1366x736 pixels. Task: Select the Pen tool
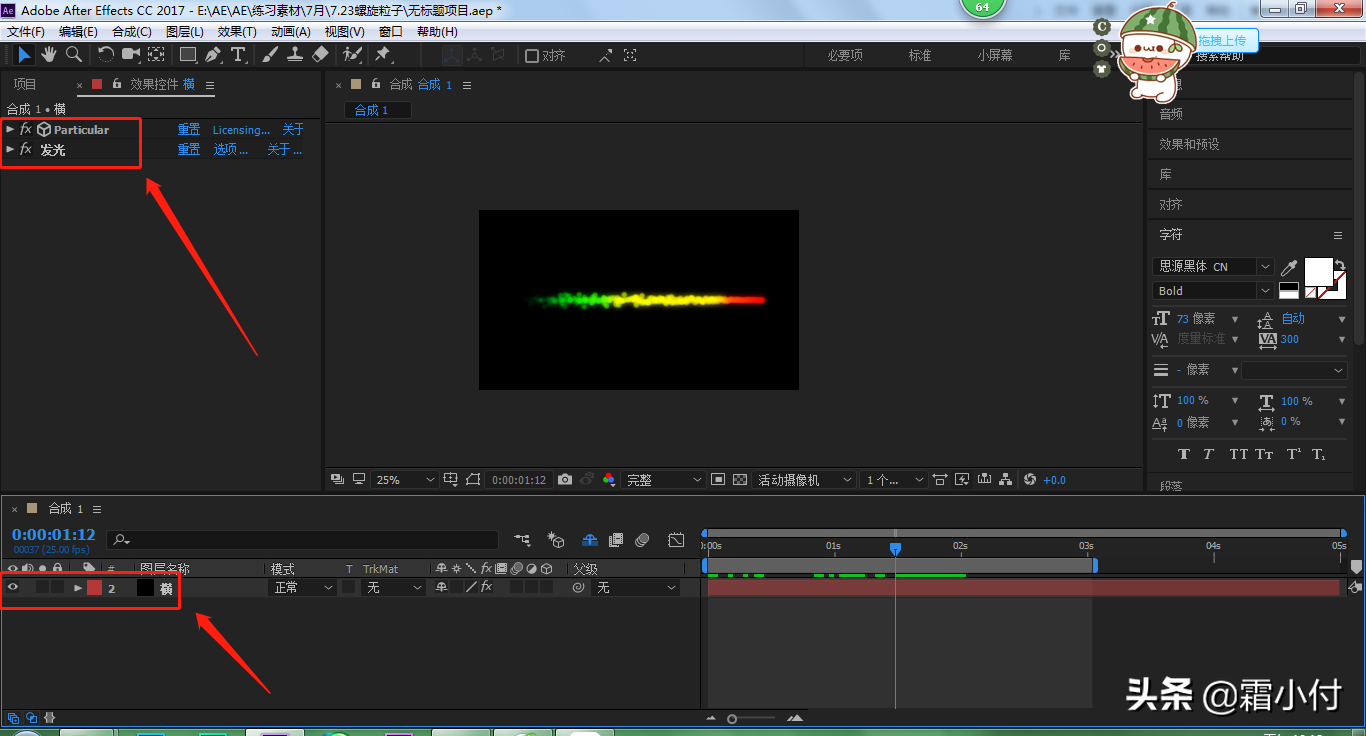pyautogui.click(x=213, y=54)
